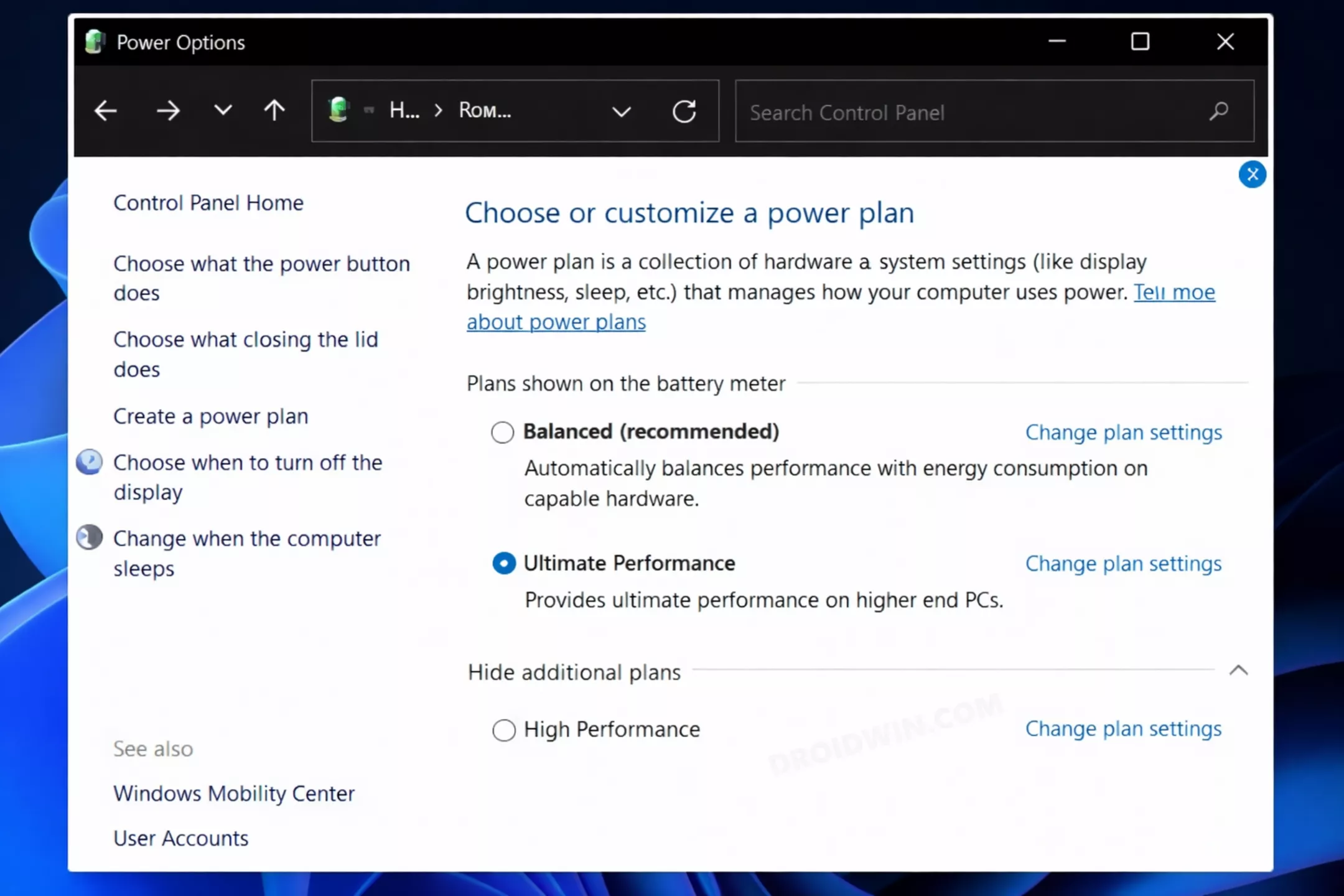
Task: Open Control Panel Home
Action: (x=208, y=203)
